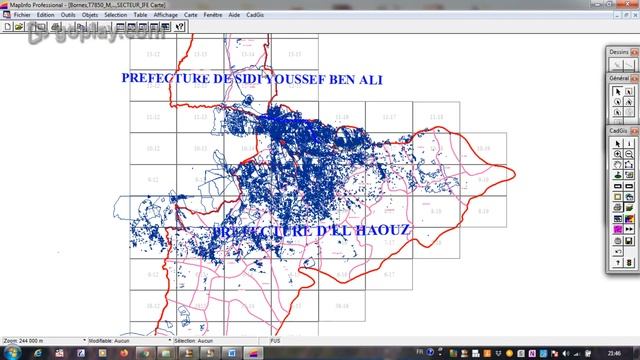
Task: Select the arrow Select tool in Général
Action: 618,91
